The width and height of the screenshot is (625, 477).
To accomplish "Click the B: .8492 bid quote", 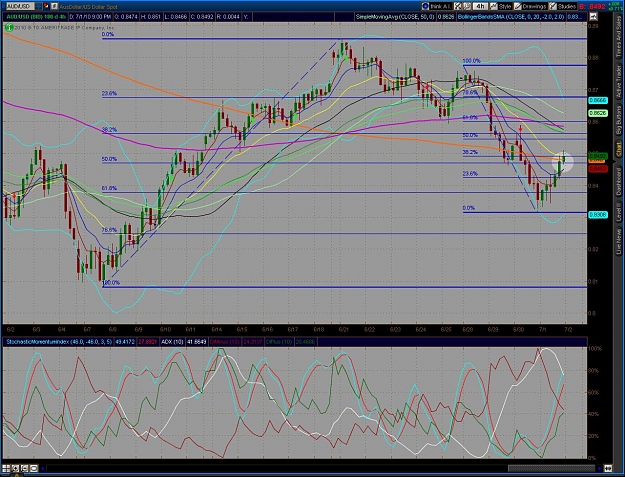I will [593, 6].
